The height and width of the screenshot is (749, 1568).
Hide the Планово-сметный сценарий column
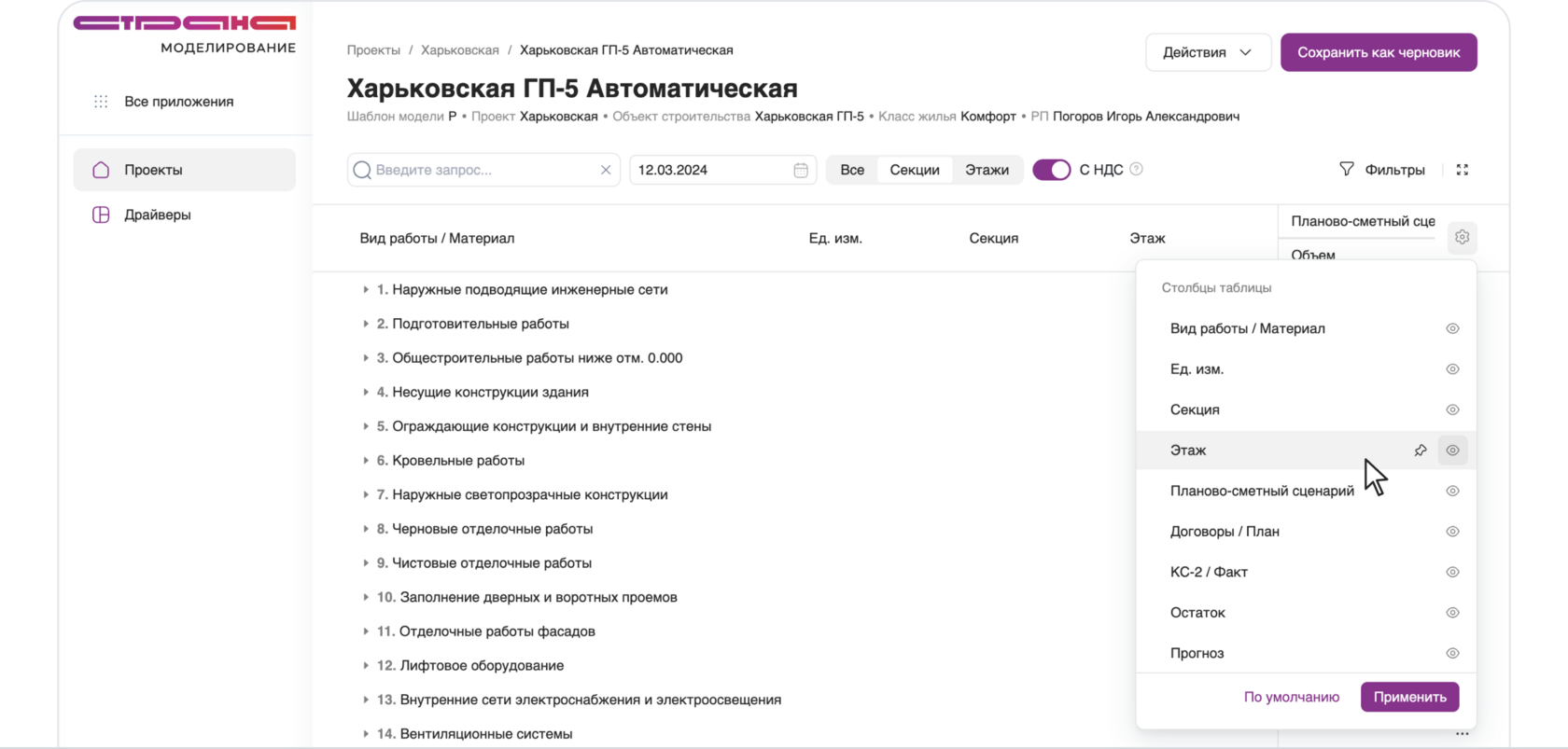(x=1452, y=491)
